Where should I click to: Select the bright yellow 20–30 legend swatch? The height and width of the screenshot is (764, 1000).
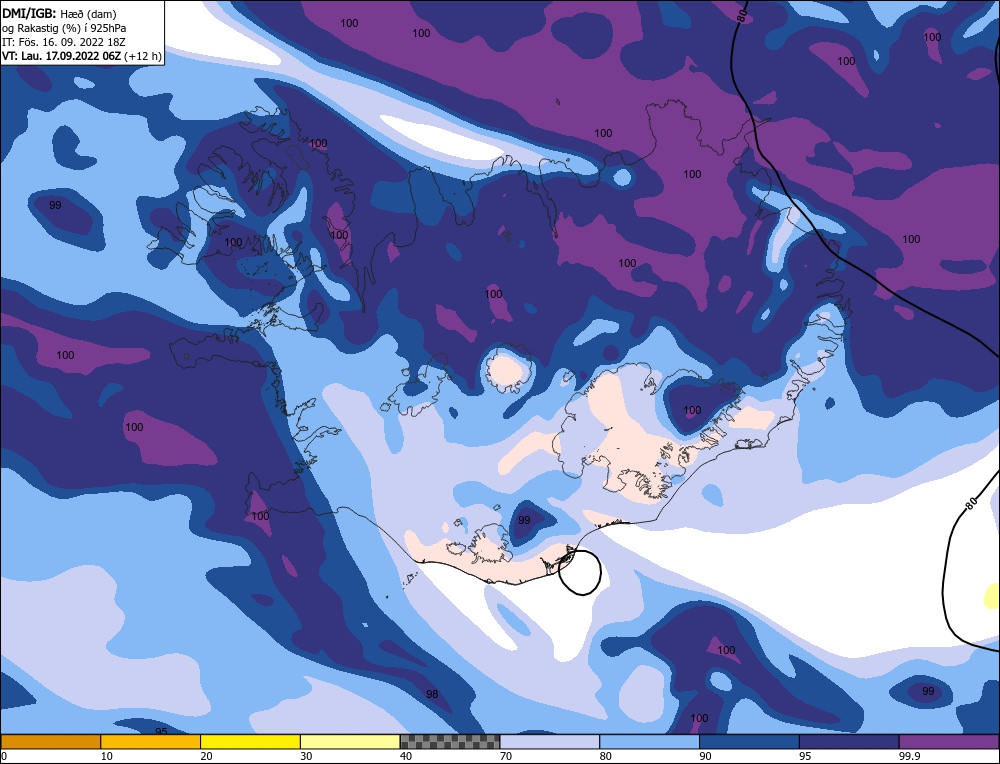coord(250,741)
